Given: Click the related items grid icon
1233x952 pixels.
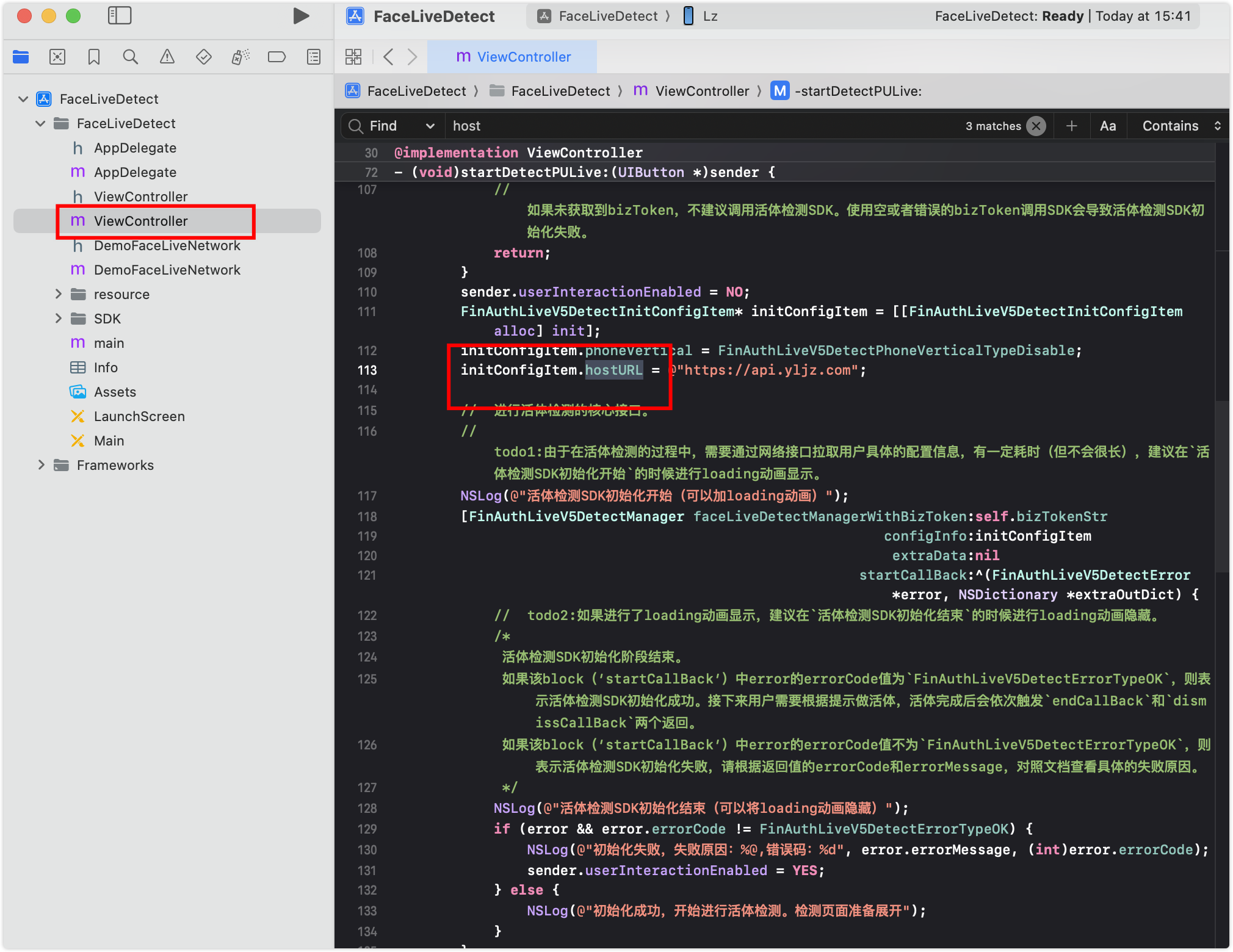Looking at the screenshot, I should pos(353,57).
